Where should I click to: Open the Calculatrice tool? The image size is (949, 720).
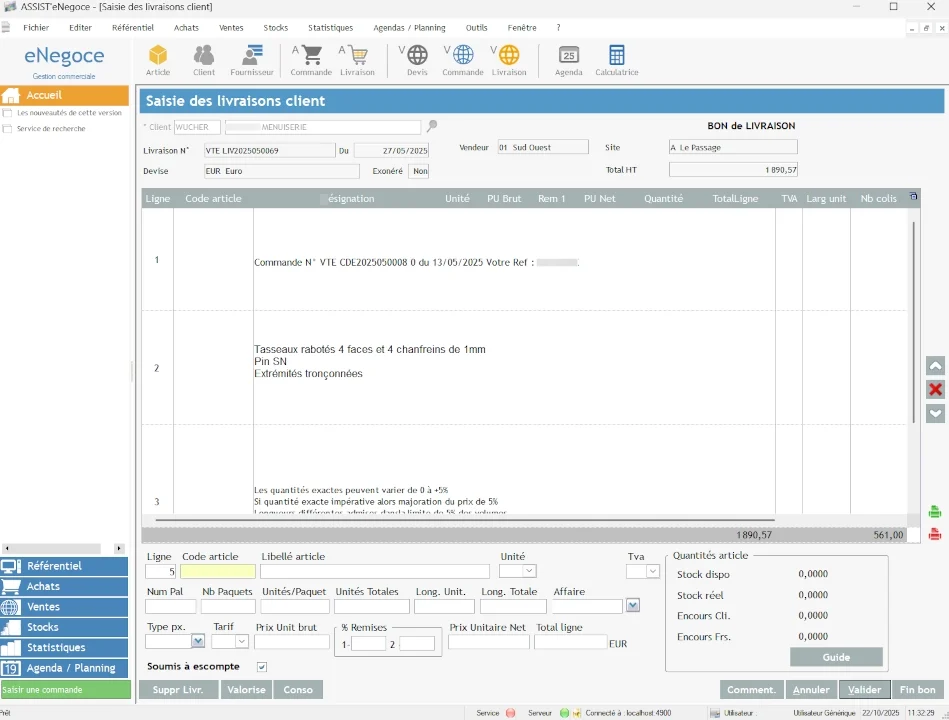pyautogui.click(x=616, y=59)
